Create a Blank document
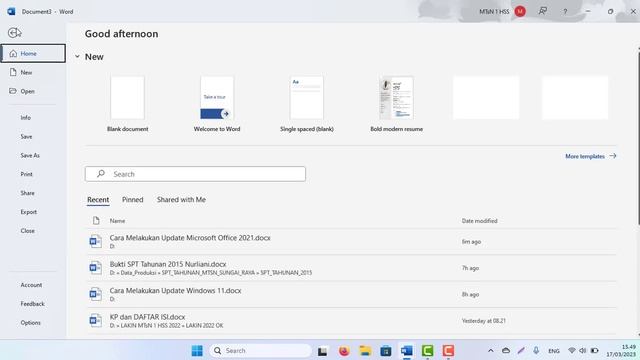640x360 pixels. pyautogui.click(x=127, y=104)
